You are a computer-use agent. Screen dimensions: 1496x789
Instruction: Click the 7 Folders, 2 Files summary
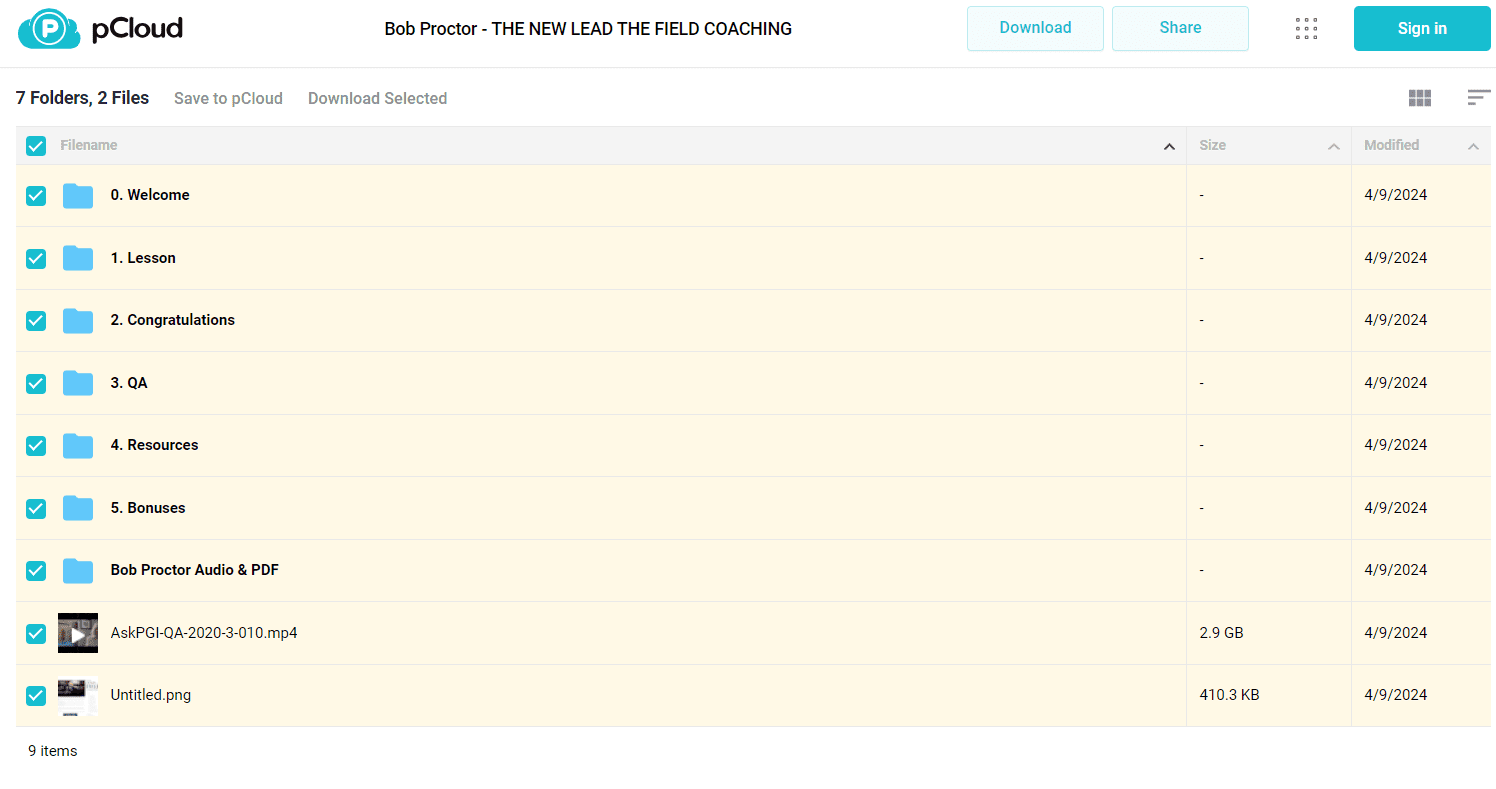(82, 98)
